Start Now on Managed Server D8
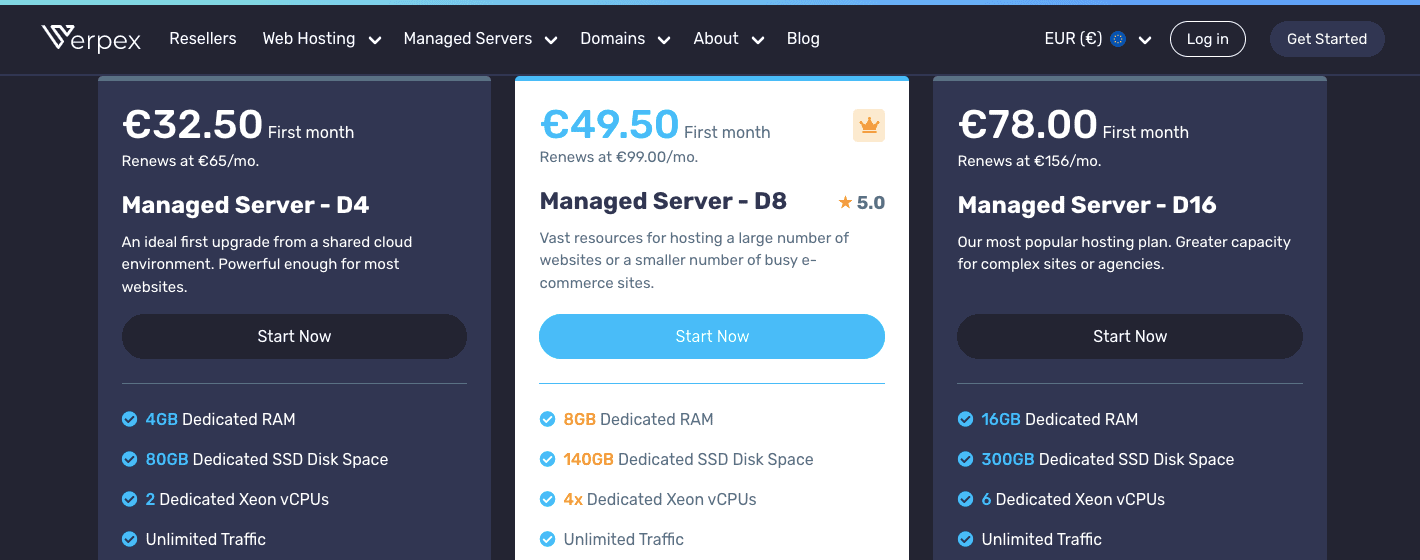Screen dimensions: 1420x560 pyautogui.click(x=712, y=336)
